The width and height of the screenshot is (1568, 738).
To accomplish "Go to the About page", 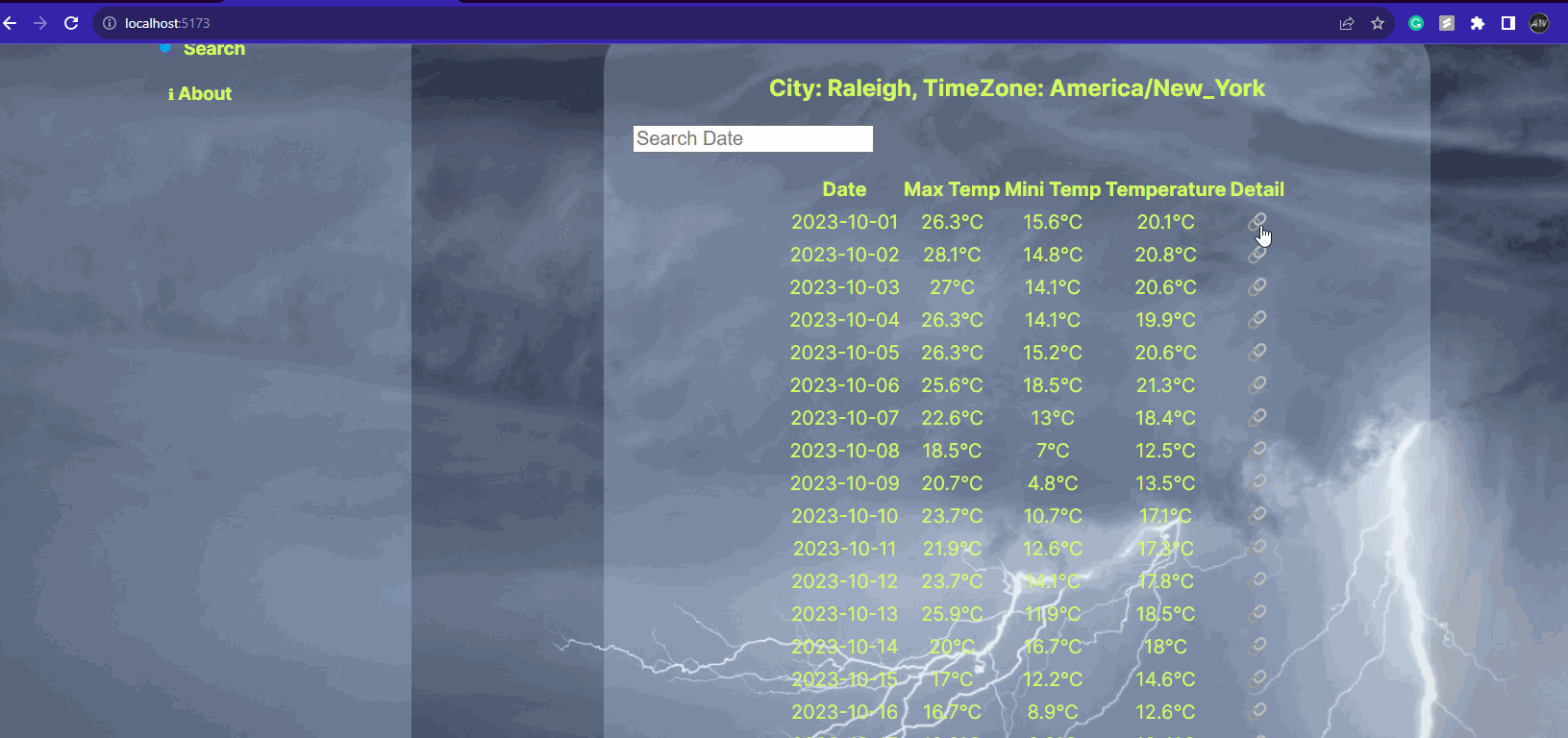I will click(200, 94).
